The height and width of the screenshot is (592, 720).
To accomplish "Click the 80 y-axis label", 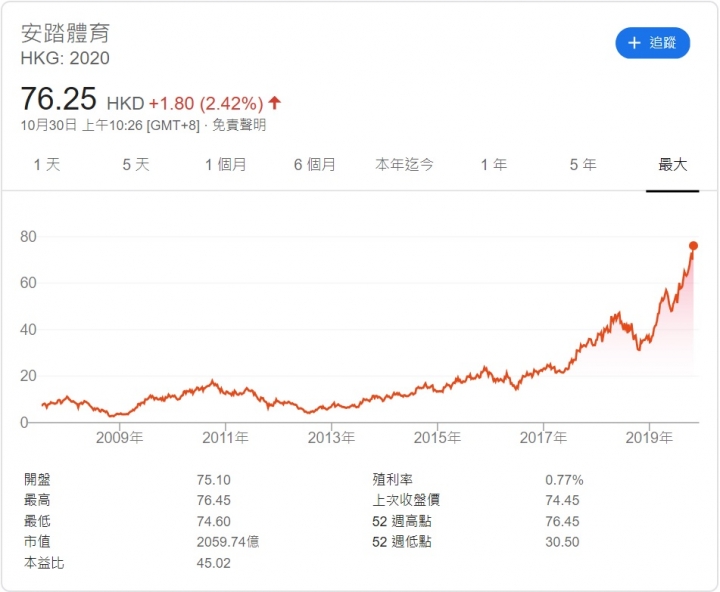I will point(28,237).
